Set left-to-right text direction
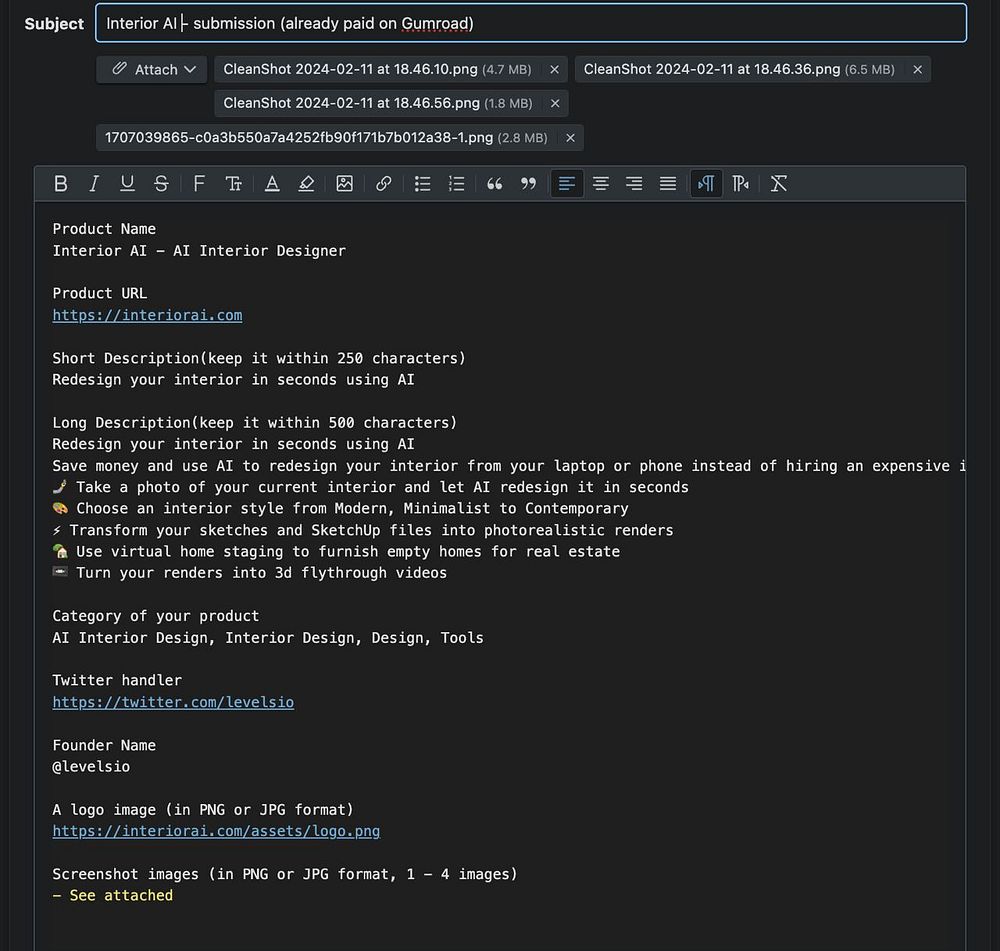The height and width of the screenshot is (951, 1000). pos(707,184)
